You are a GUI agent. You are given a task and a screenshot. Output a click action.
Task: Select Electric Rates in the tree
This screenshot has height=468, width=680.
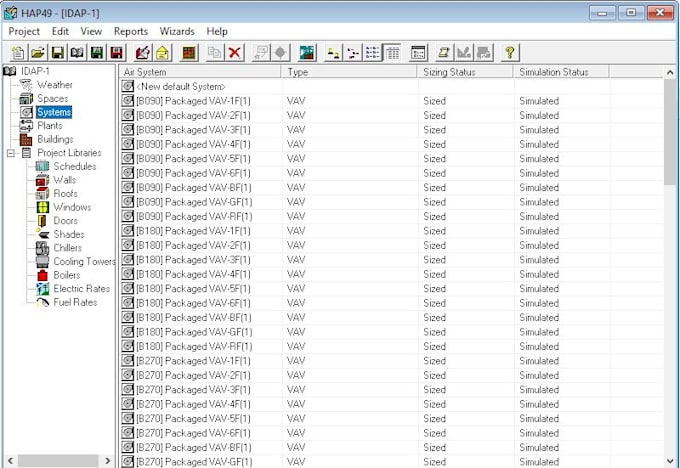[x=82, y=289]
